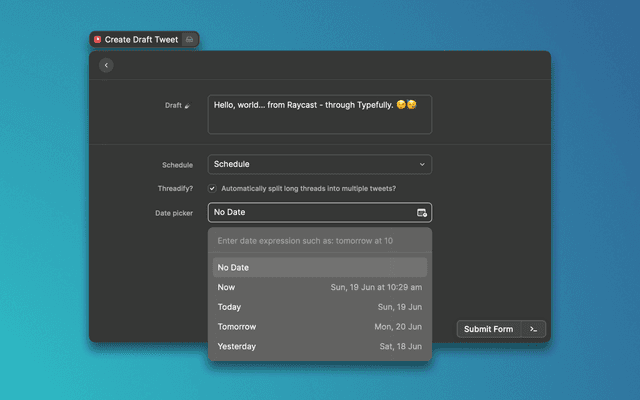
Task: Click the red Typefully command icon
Action: [97, 40]
